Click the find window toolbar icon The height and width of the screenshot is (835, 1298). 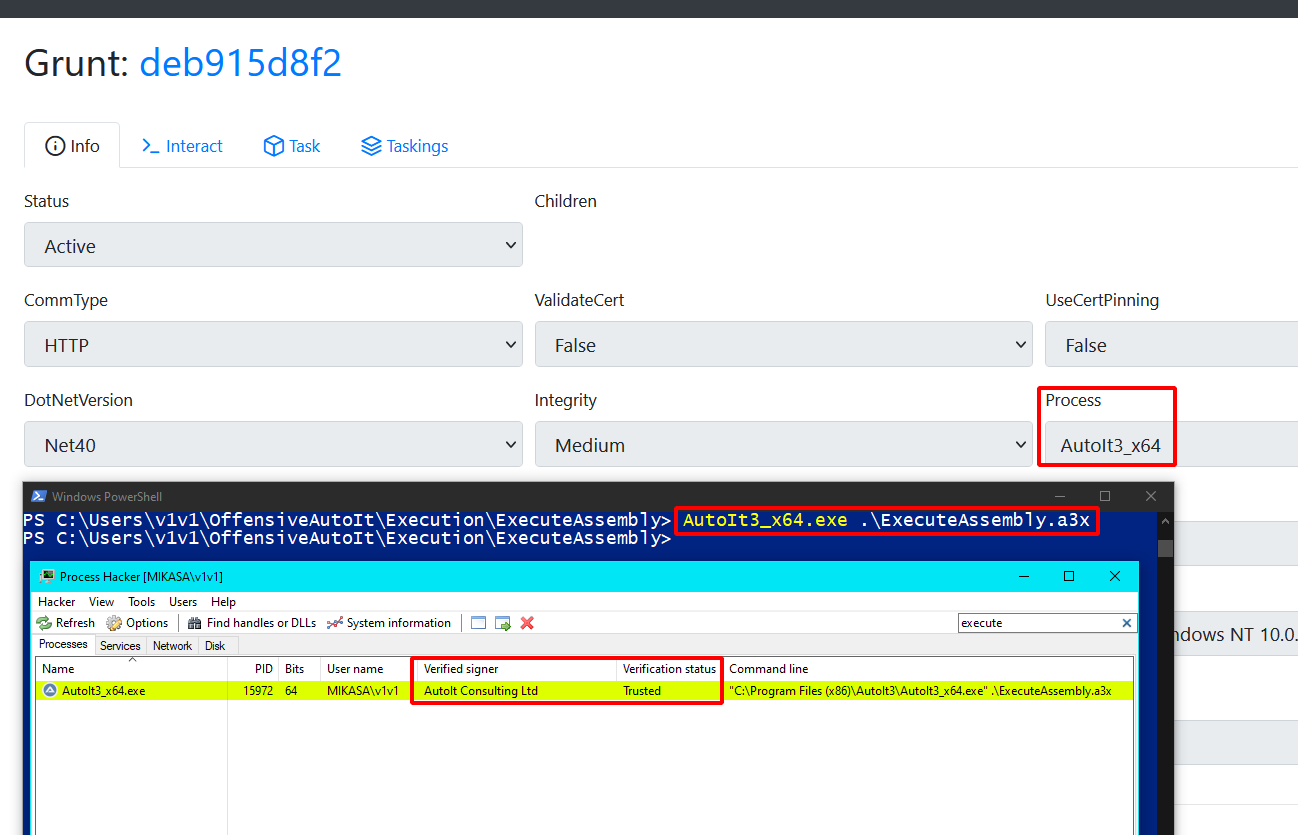coord(478,623)
